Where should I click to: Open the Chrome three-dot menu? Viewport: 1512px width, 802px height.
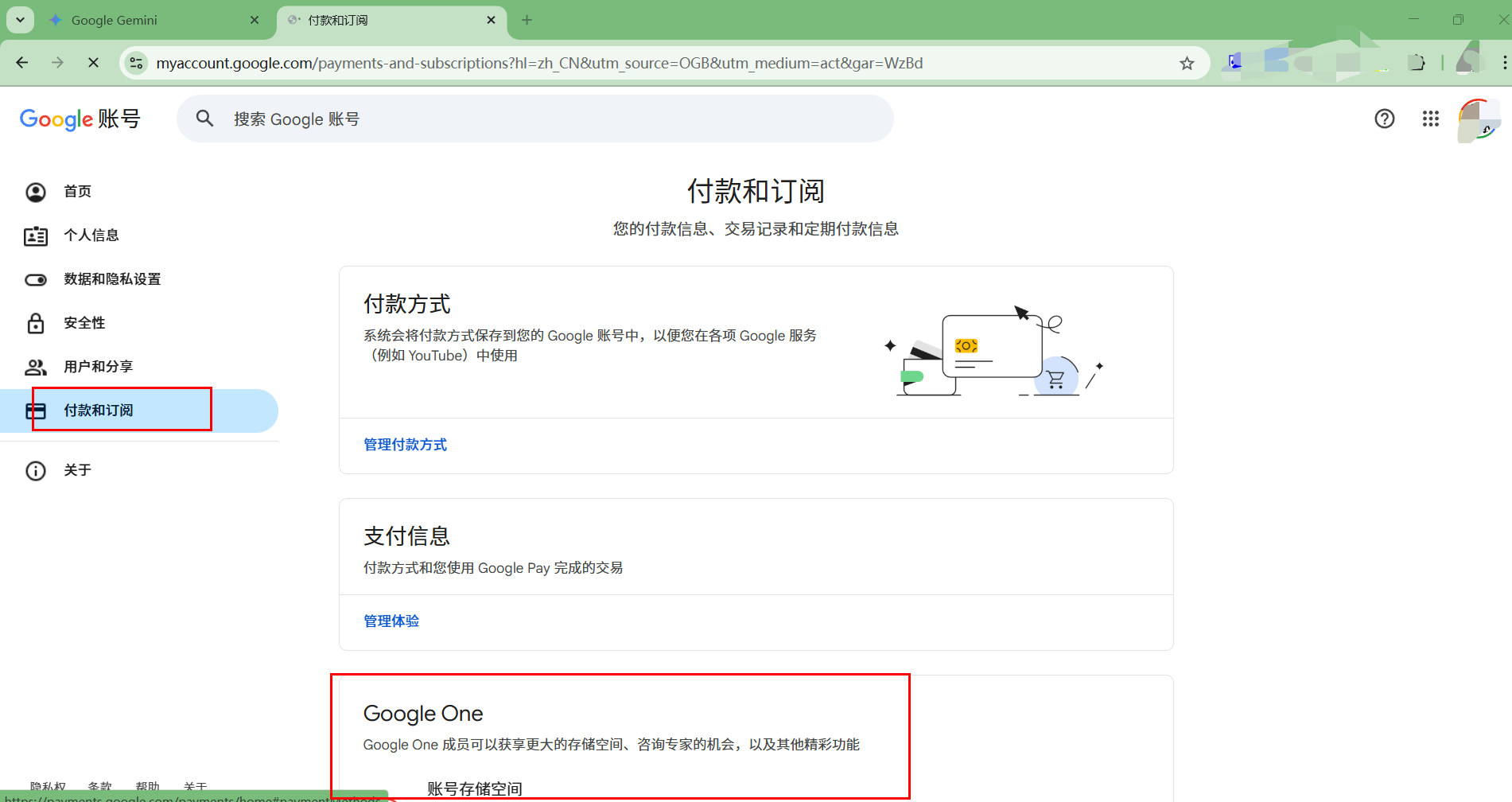pos(1504,63)
